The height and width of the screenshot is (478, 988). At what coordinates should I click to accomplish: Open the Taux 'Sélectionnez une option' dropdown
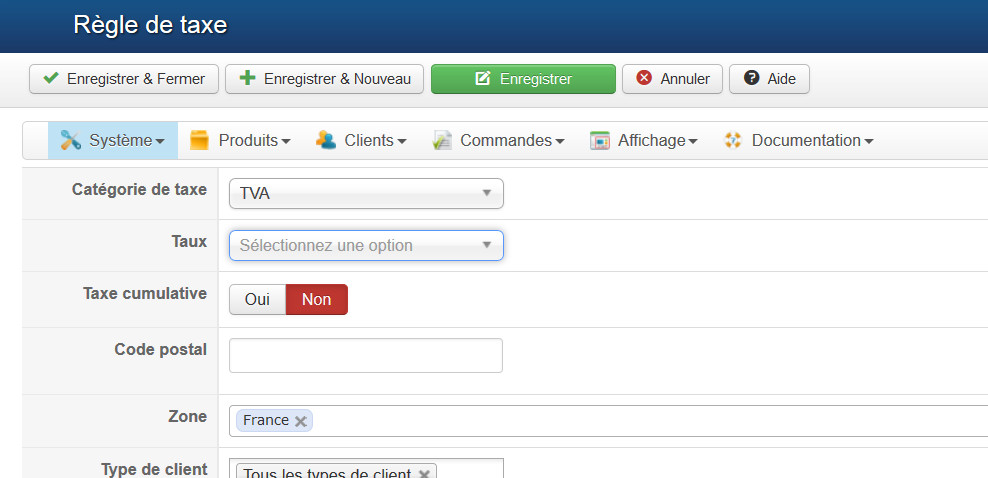[366, 246]
